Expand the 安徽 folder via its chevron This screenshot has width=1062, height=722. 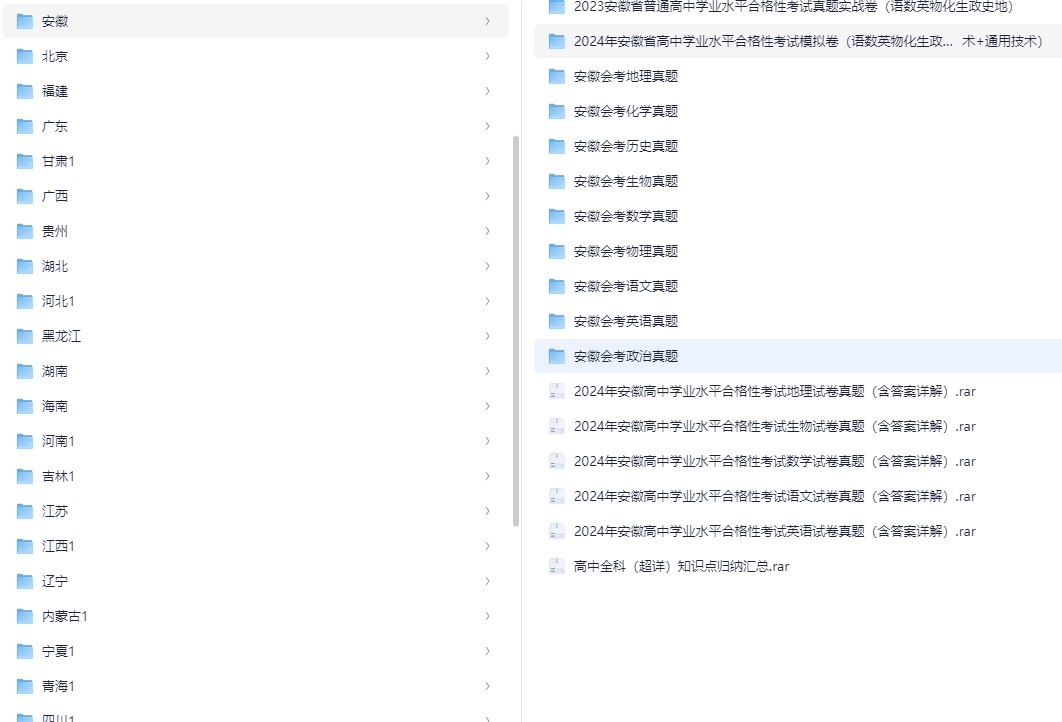[487, 21]
